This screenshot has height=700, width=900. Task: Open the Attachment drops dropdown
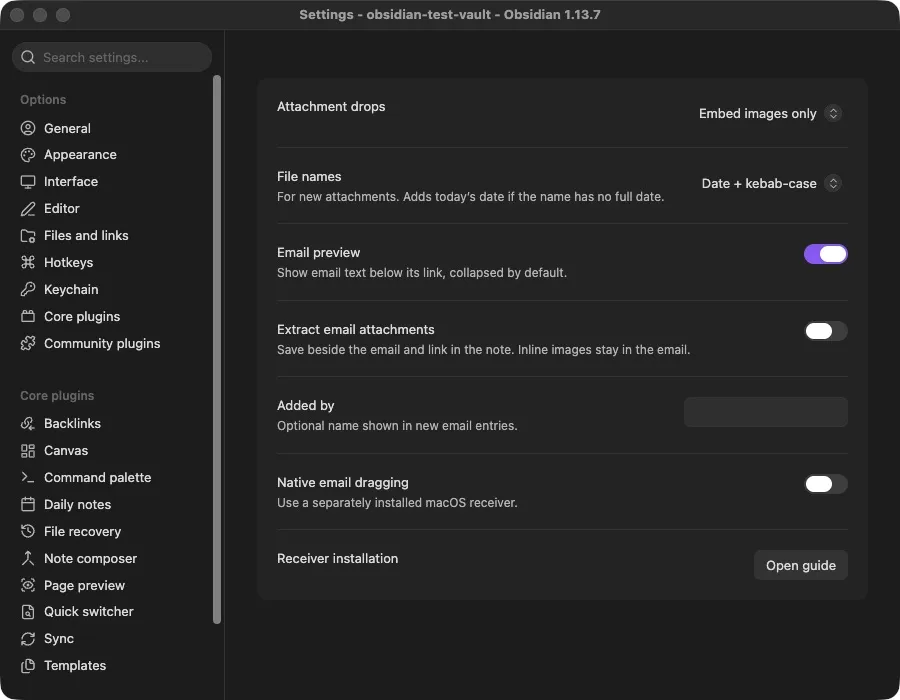click(770, 114)
